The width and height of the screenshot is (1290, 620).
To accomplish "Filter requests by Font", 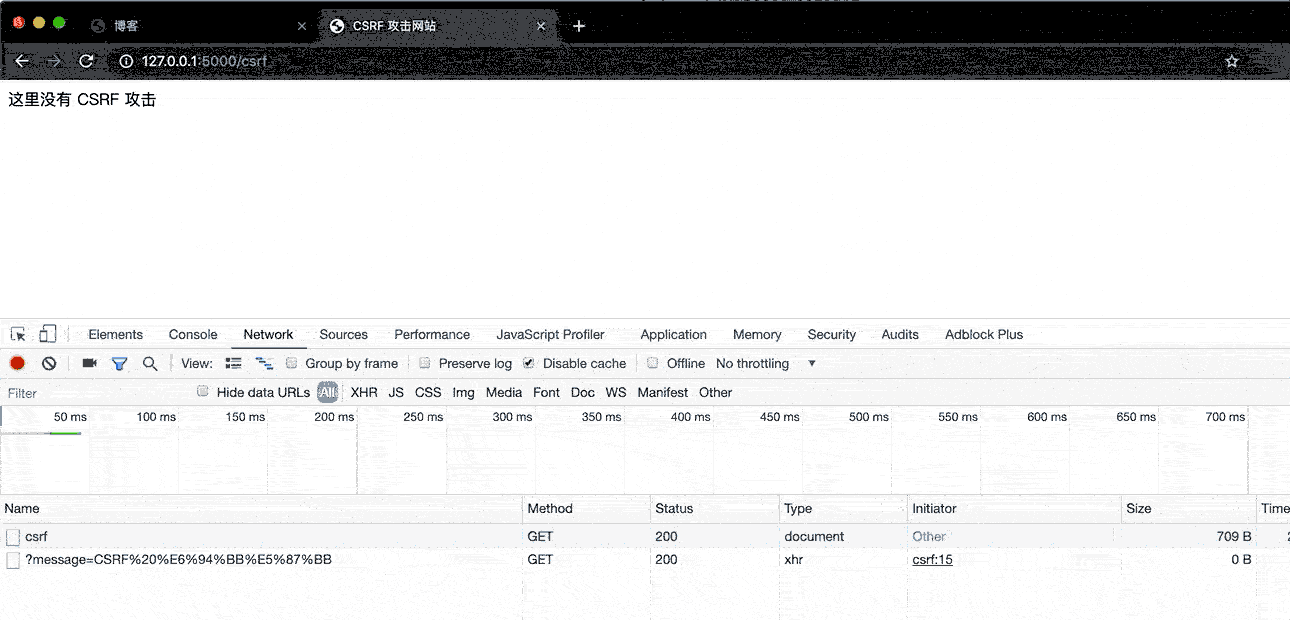I will [x=546, y=392].
